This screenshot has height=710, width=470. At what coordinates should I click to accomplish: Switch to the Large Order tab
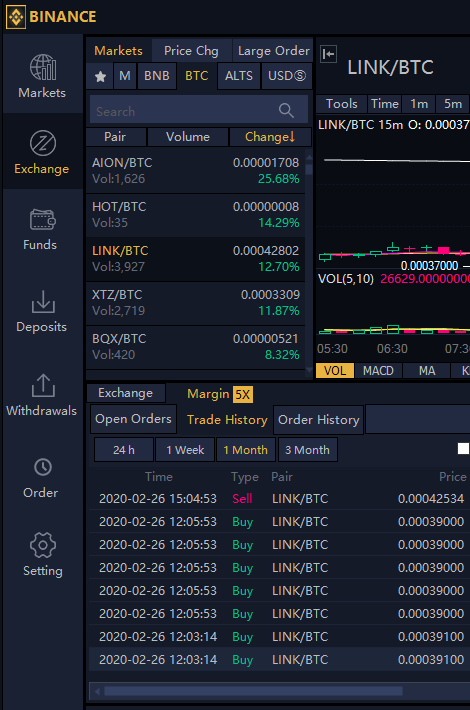tap(273, 51)
